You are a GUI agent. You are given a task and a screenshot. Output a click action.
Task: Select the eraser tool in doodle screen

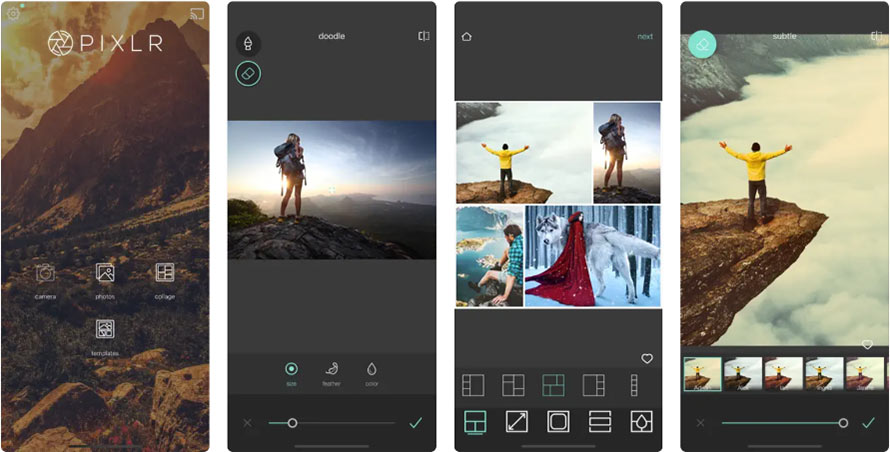click(x=248, y=73)
